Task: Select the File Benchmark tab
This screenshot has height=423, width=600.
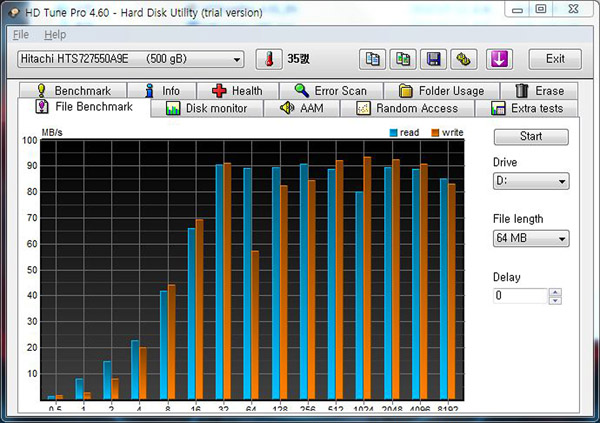Action: (x=84, y=107)
